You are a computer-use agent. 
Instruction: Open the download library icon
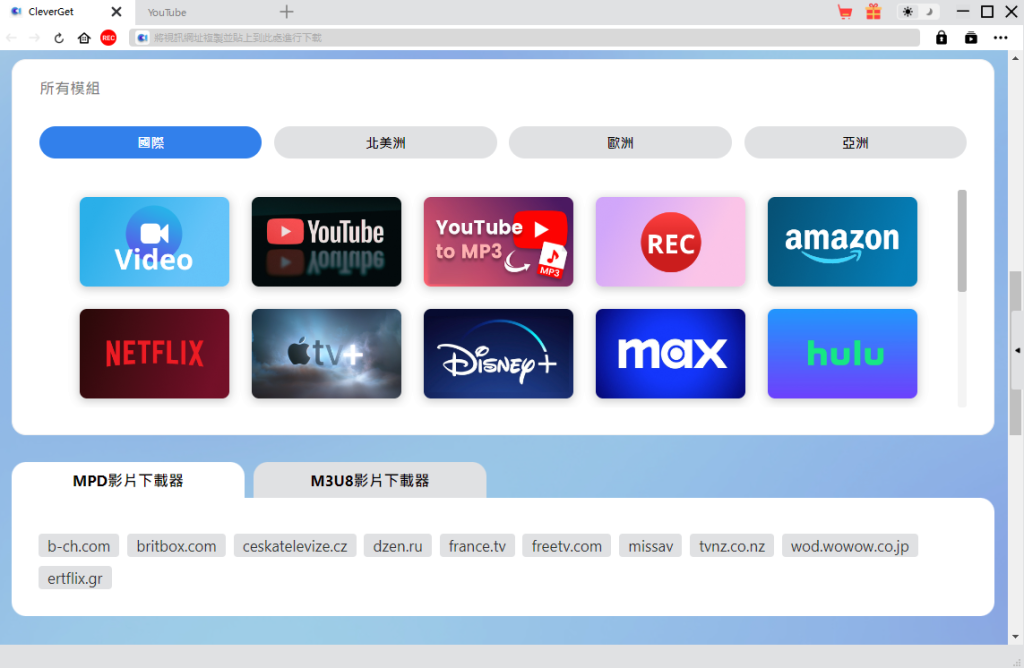[971, 38]
